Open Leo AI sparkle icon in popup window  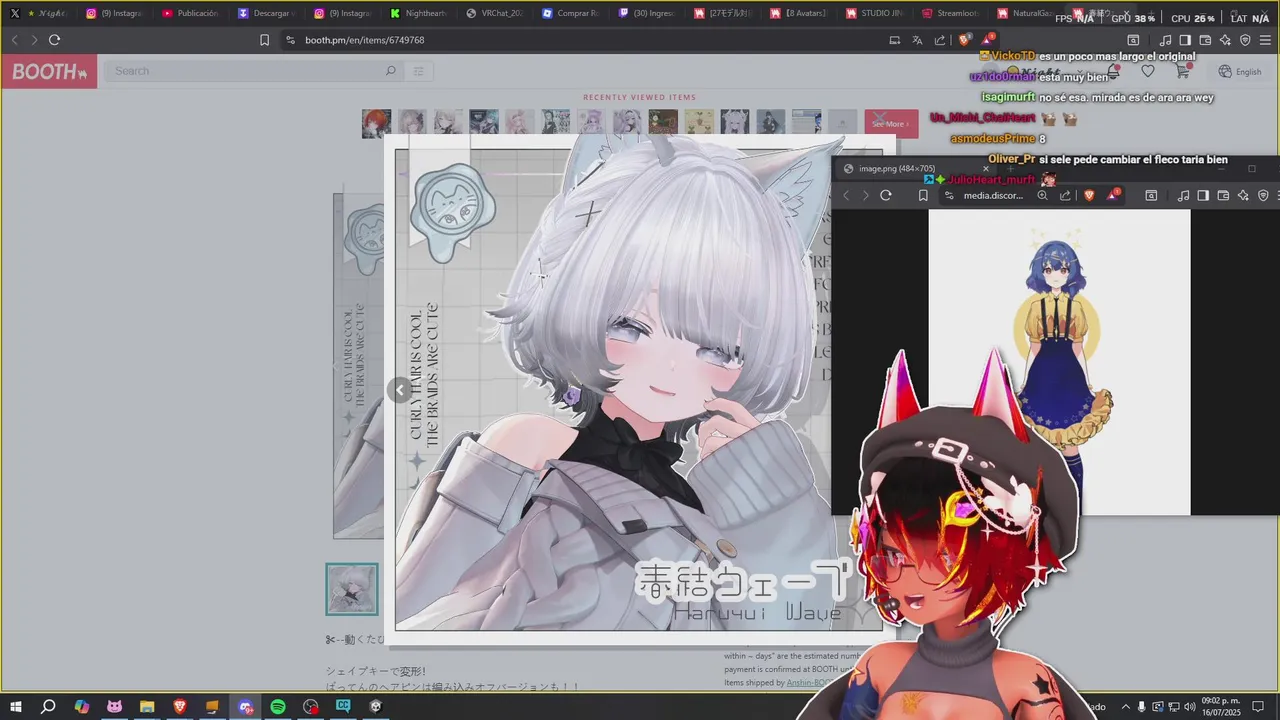(x=1243, y=195)
